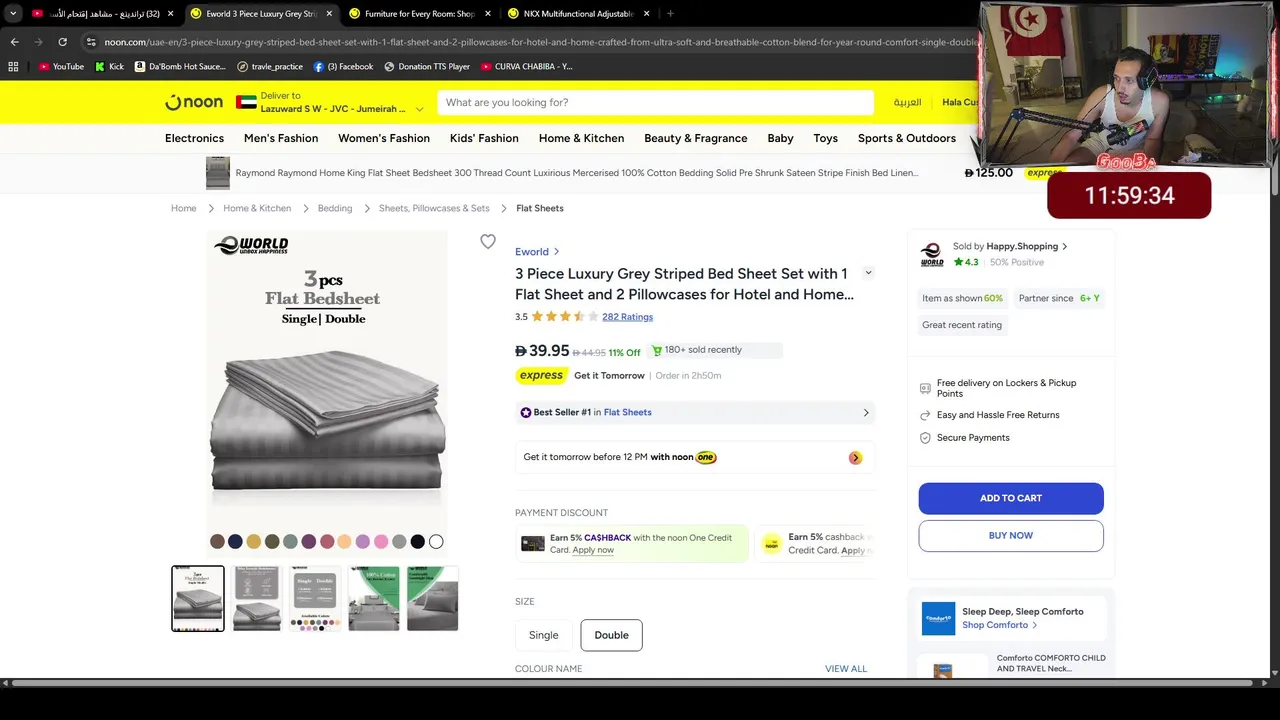This screenshot has height=720, width=1280.
Task: Open tab search dropdown arrow in browser
Action: [x=13, y=14]
